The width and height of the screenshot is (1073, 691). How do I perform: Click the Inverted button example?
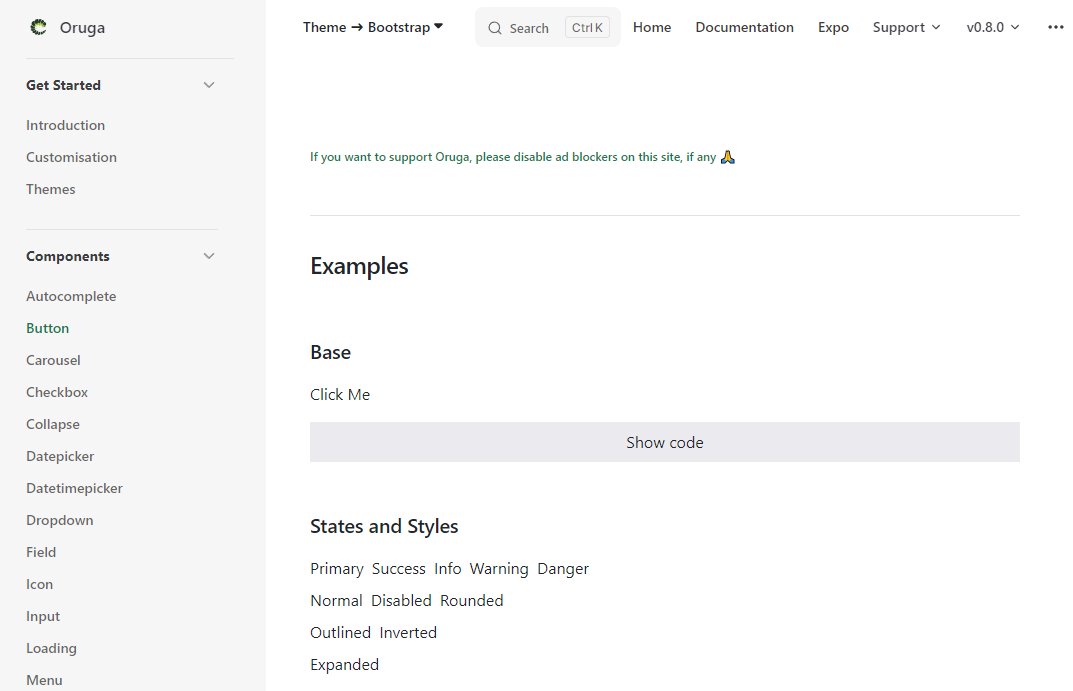(x=408, y=633)
